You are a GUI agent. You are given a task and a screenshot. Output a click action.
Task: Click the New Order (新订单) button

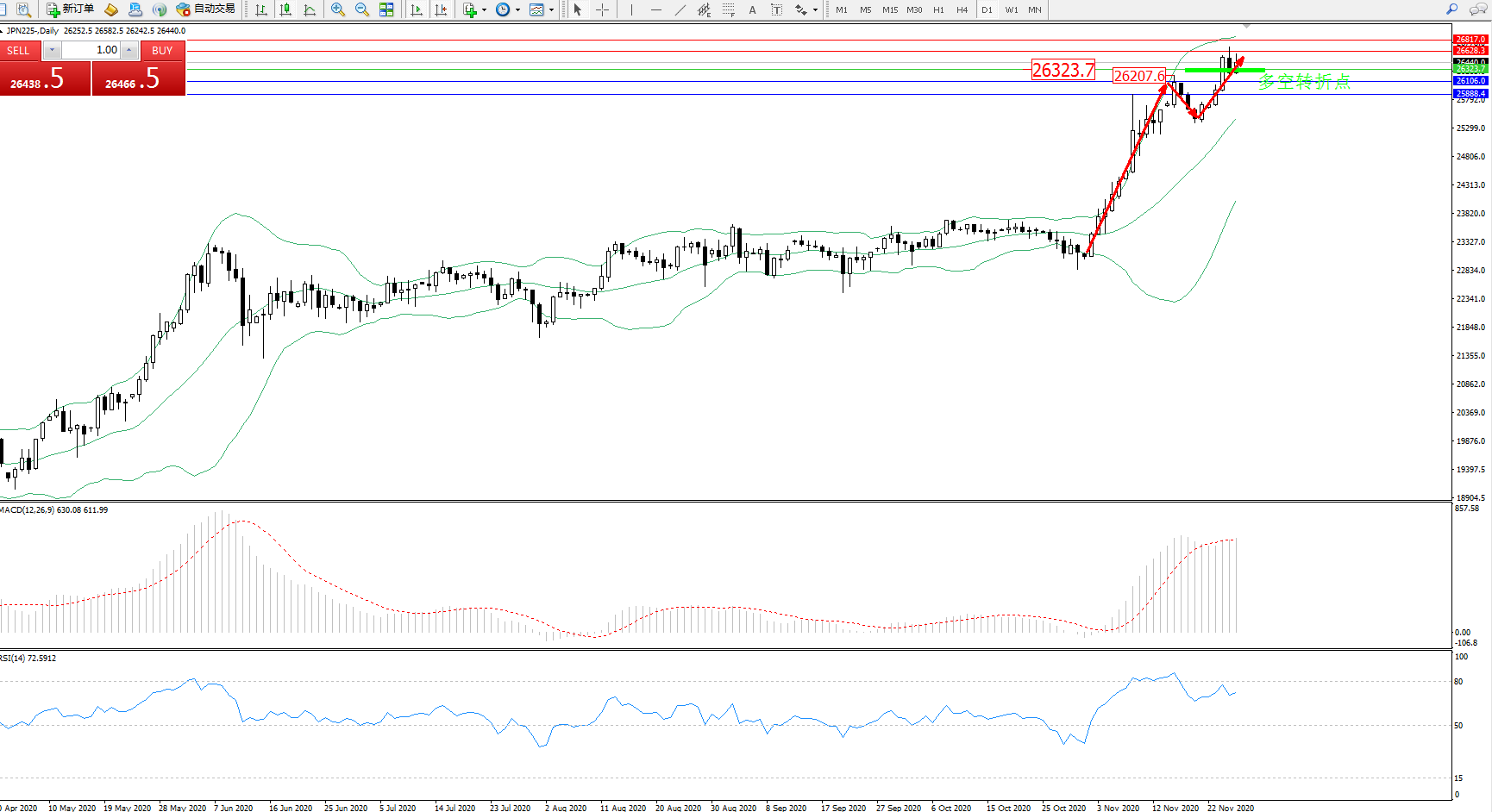point(70,9)
